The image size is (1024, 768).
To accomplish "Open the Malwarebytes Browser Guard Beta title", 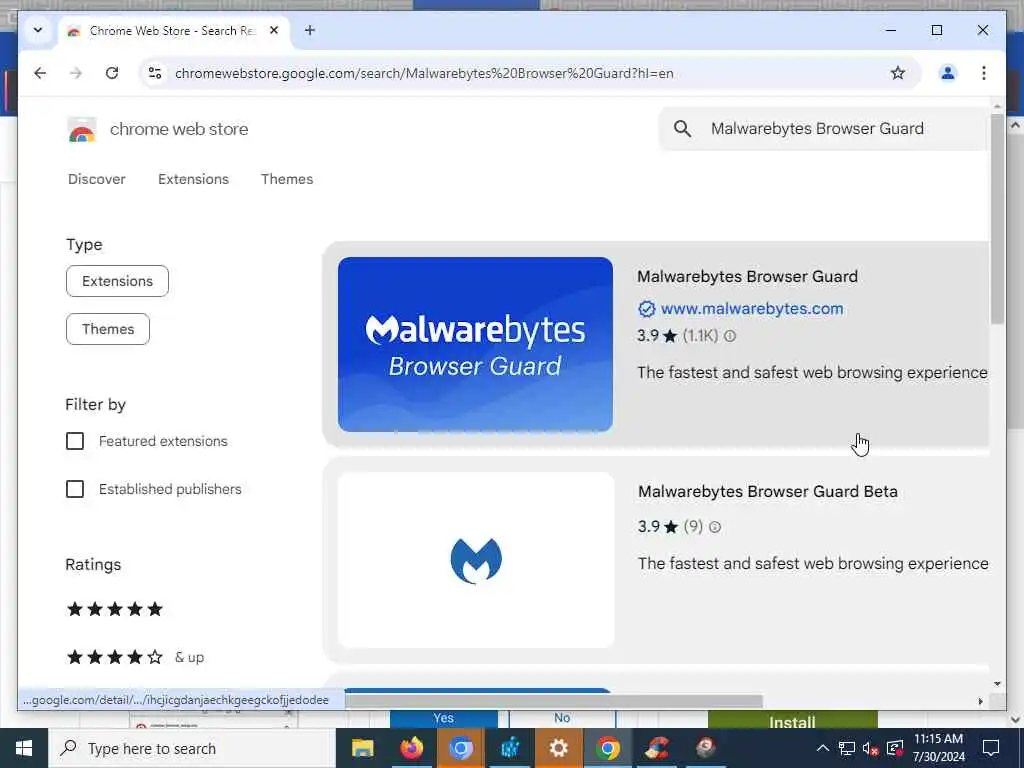I will click(768, 491).
